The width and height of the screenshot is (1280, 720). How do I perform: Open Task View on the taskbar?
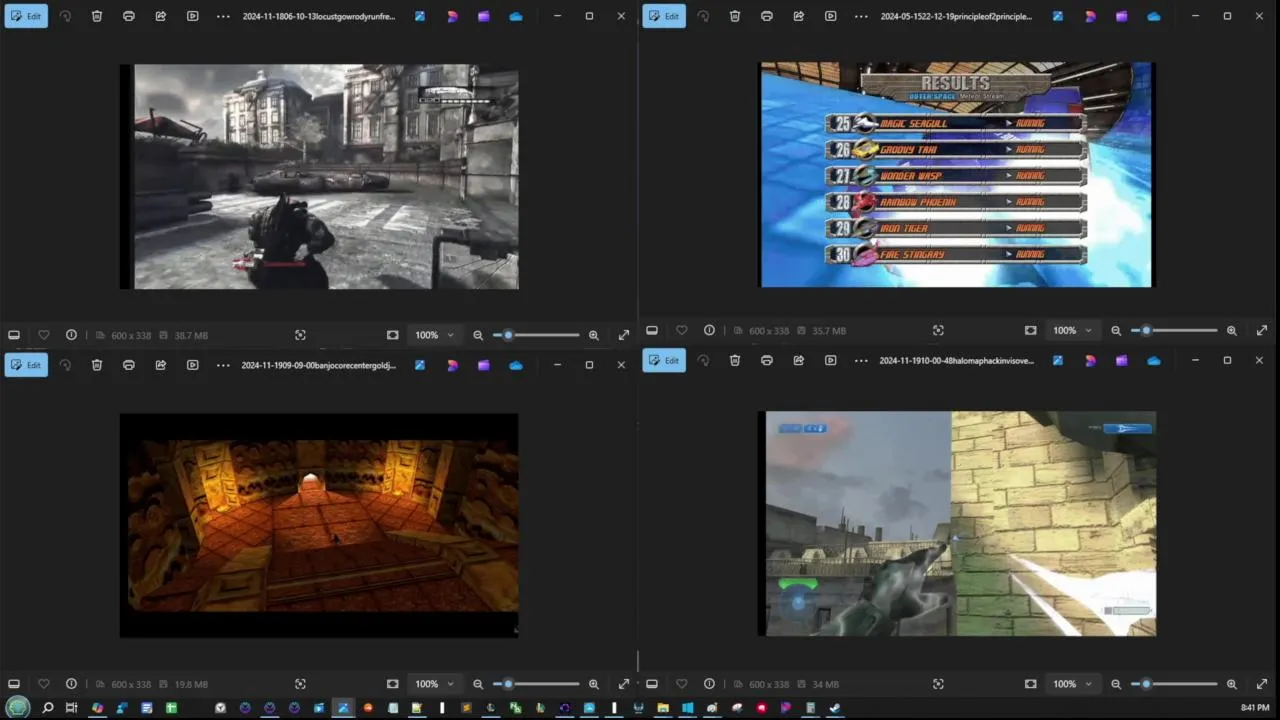coord(71,708)
